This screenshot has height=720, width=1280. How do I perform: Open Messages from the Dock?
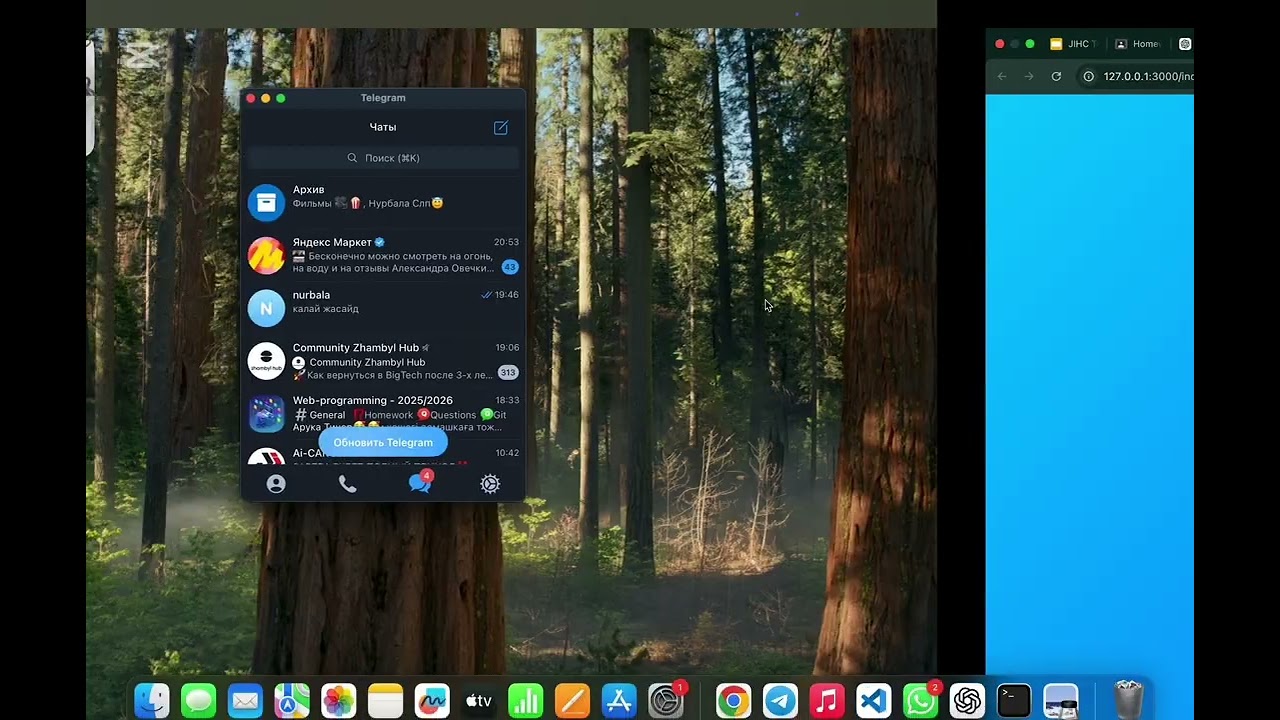(x=198, y=701)
